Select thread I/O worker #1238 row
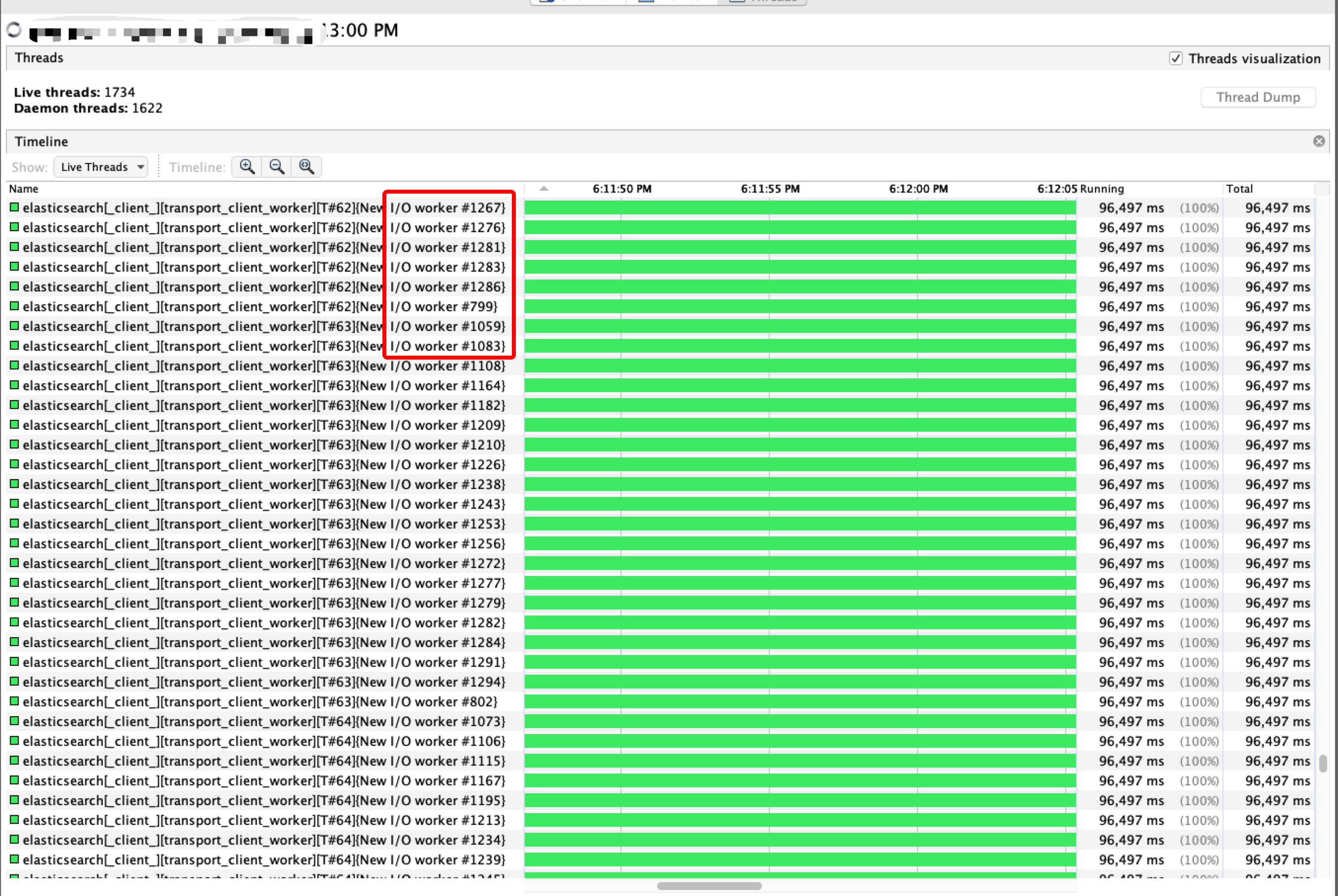The image size is (1338, 896). point(661,485)
